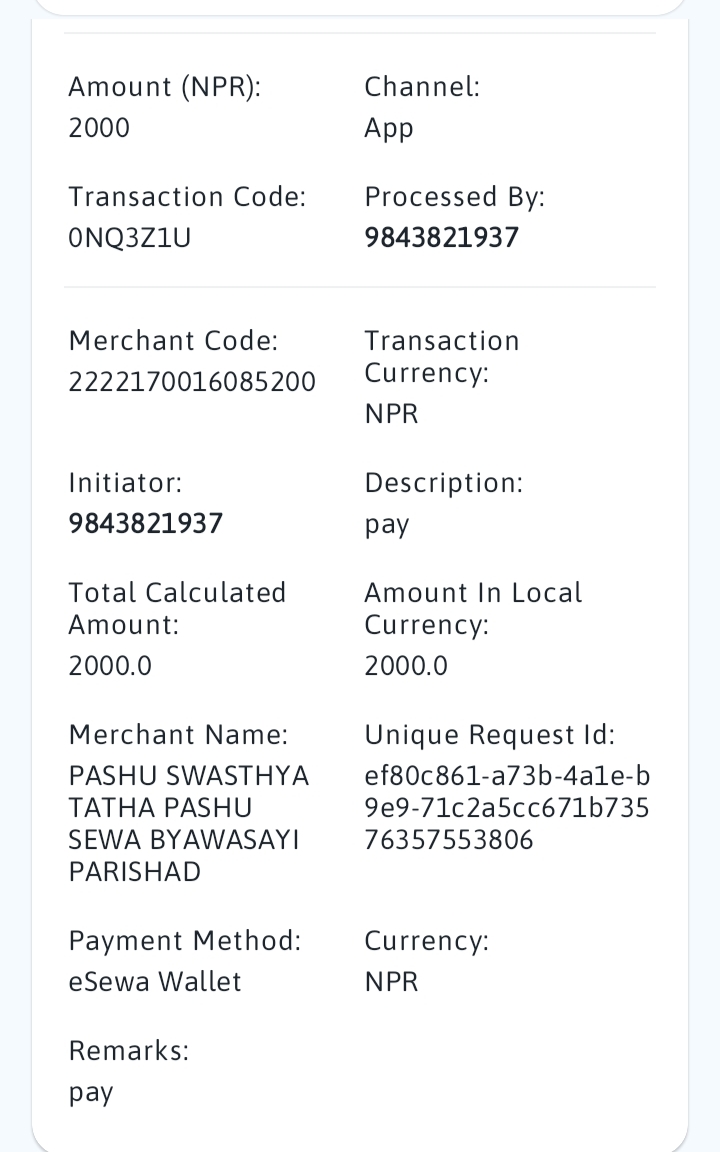720x1152 pixels.
Task: Tap the Total Calculated Amount value 2000.0
Action: point(110,666)
